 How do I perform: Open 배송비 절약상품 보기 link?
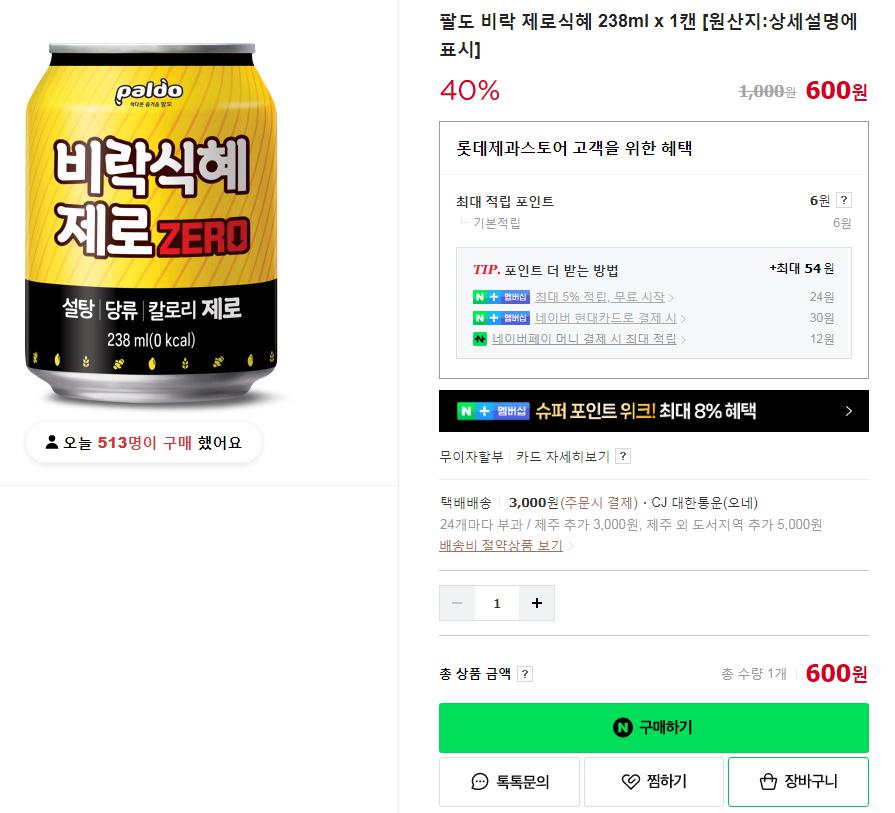click(501, 546)
